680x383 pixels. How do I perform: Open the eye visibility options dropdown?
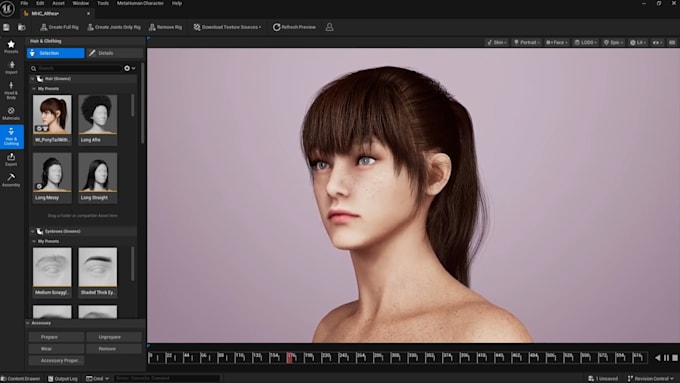pyautogui.click(x=657, y=43)
